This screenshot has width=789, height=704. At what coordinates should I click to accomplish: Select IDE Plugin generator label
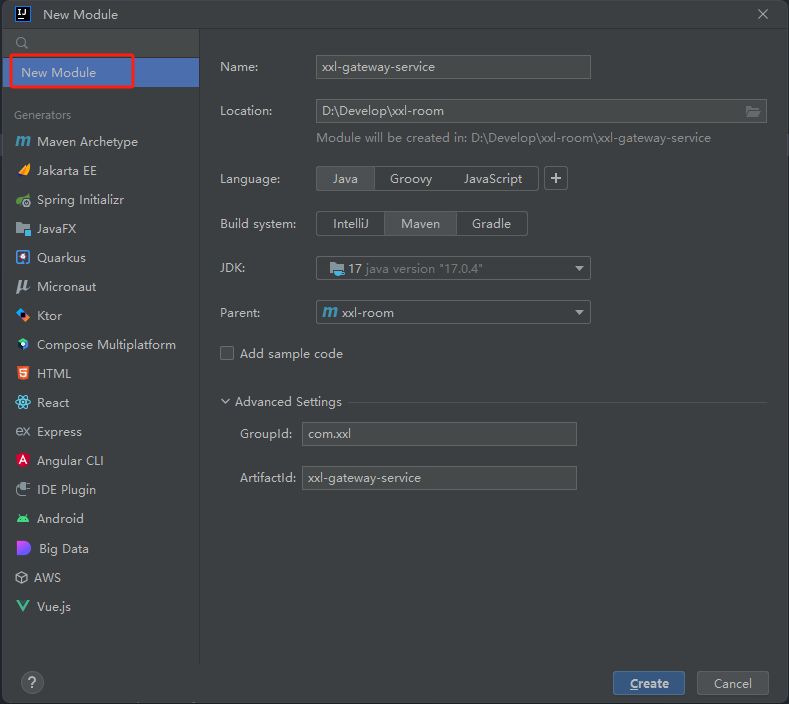coord(66,490)
